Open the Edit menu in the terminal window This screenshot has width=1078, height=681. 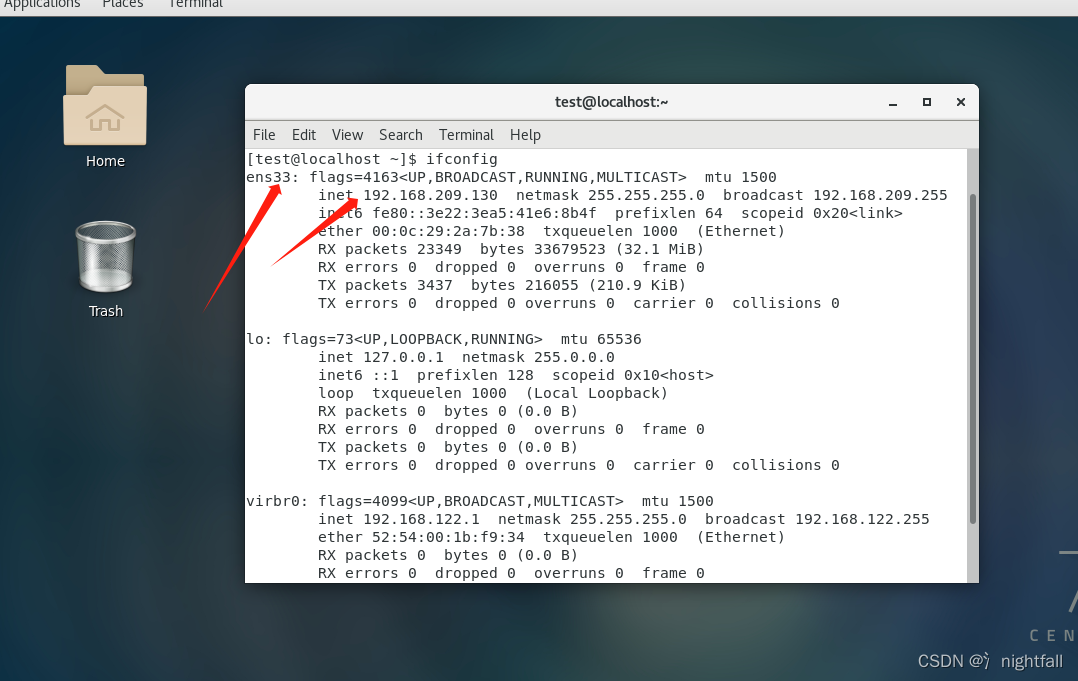click(x=303, y=135)
